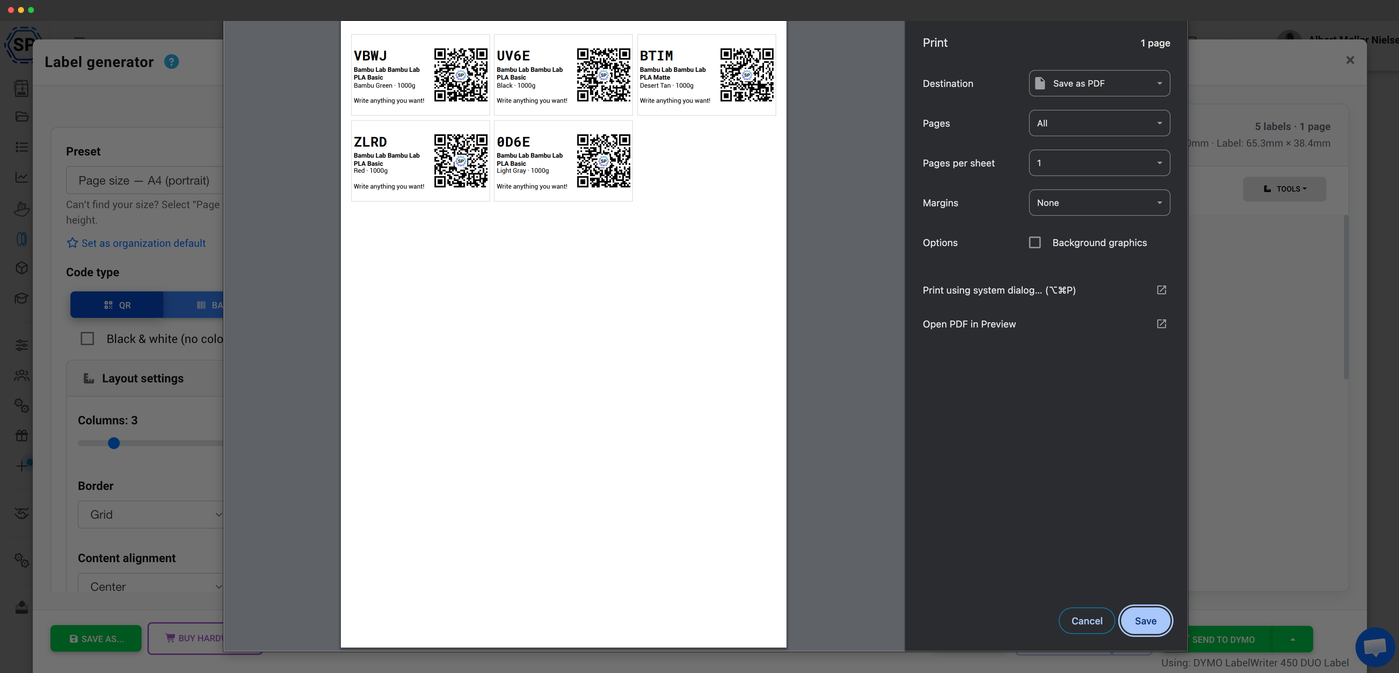Open the Pages per sheet dropdown

click(1099, 163)
